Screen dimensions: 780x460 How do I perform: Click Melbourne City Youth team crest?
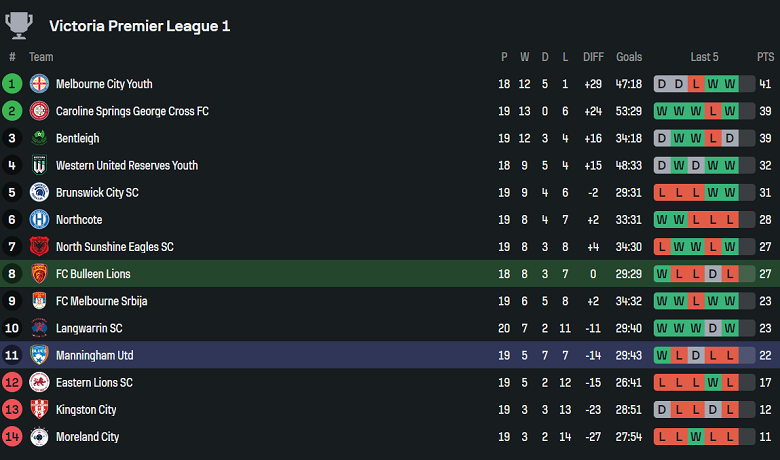tap(39, 84)
